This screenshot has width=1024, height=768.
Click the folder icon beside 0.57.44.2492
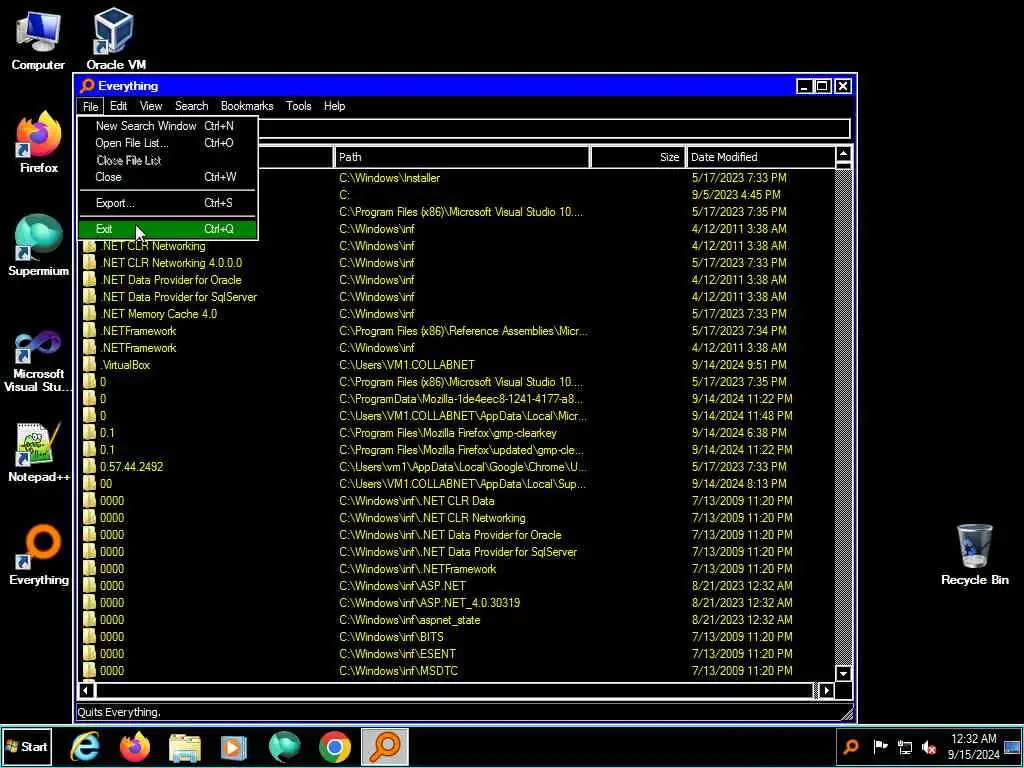tap(89, 466)
